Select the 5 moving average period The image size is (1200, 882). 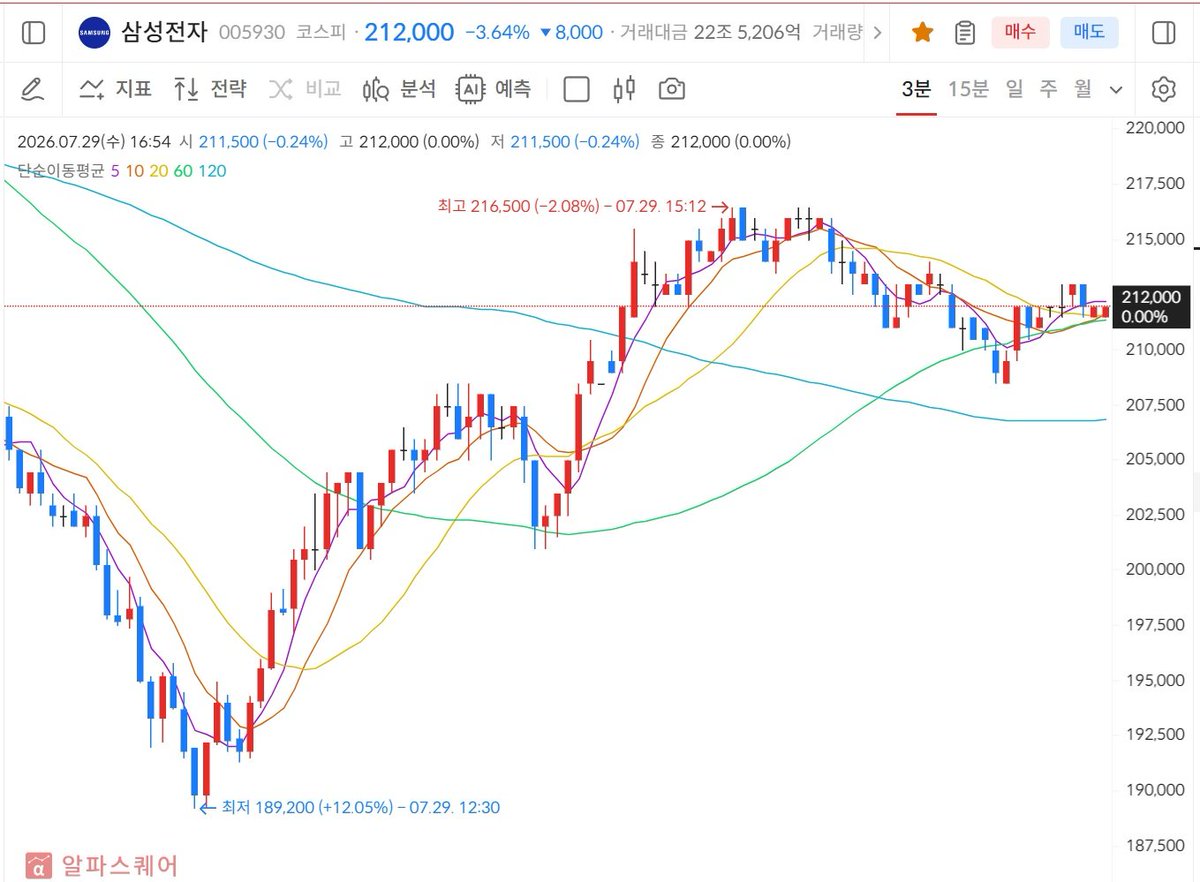(x=115, y=171)
